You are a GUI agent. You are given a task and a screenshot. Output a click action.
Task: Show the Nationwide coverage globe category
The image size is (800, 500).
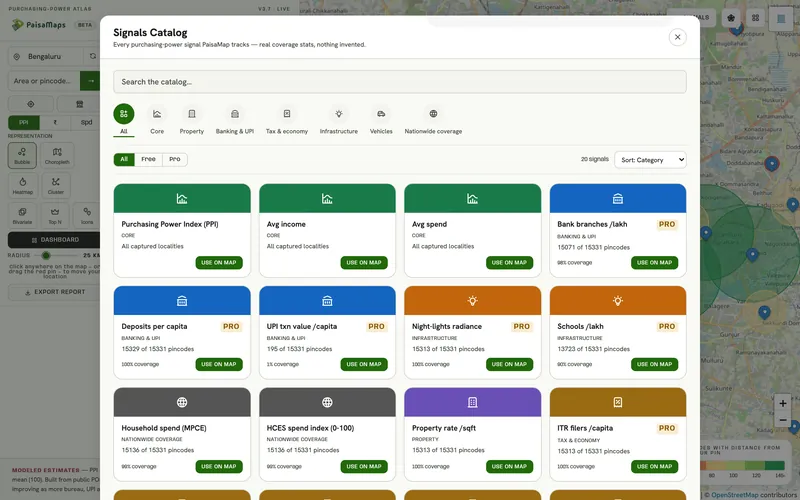coord(433,114)
